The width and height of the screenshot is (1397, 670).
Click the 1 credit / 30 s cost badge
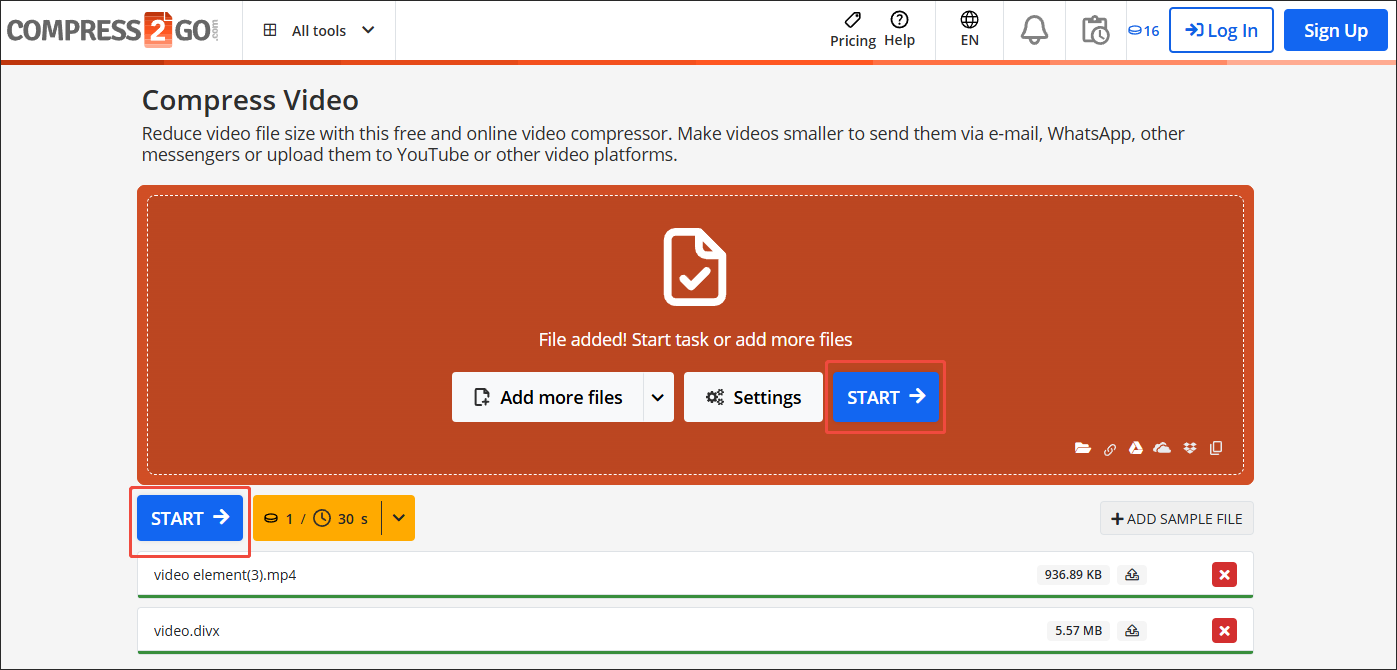[x=316, y=518]
